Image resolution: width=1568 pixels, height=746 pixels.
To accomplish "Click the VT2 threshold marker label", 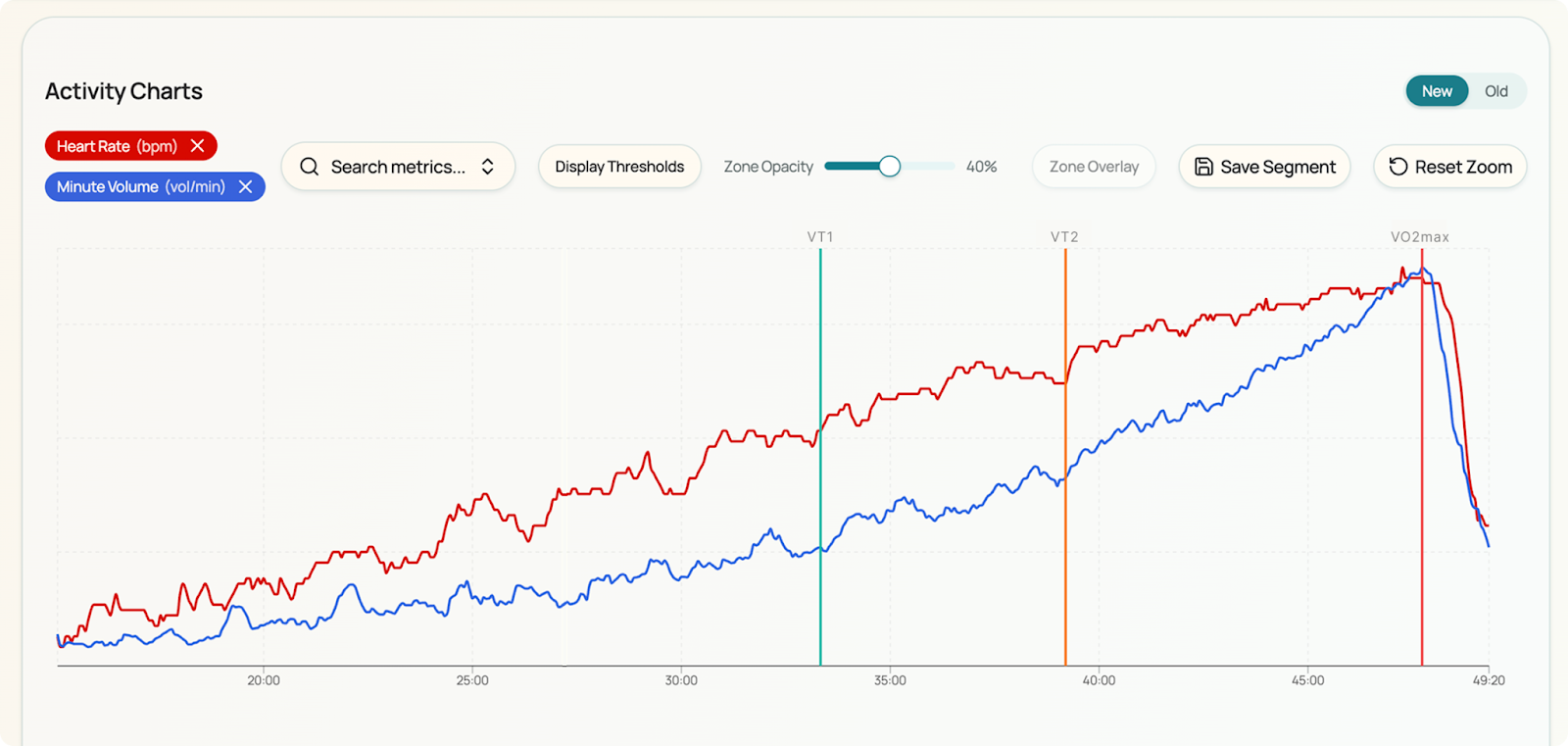I will [x=1064, y=237].
